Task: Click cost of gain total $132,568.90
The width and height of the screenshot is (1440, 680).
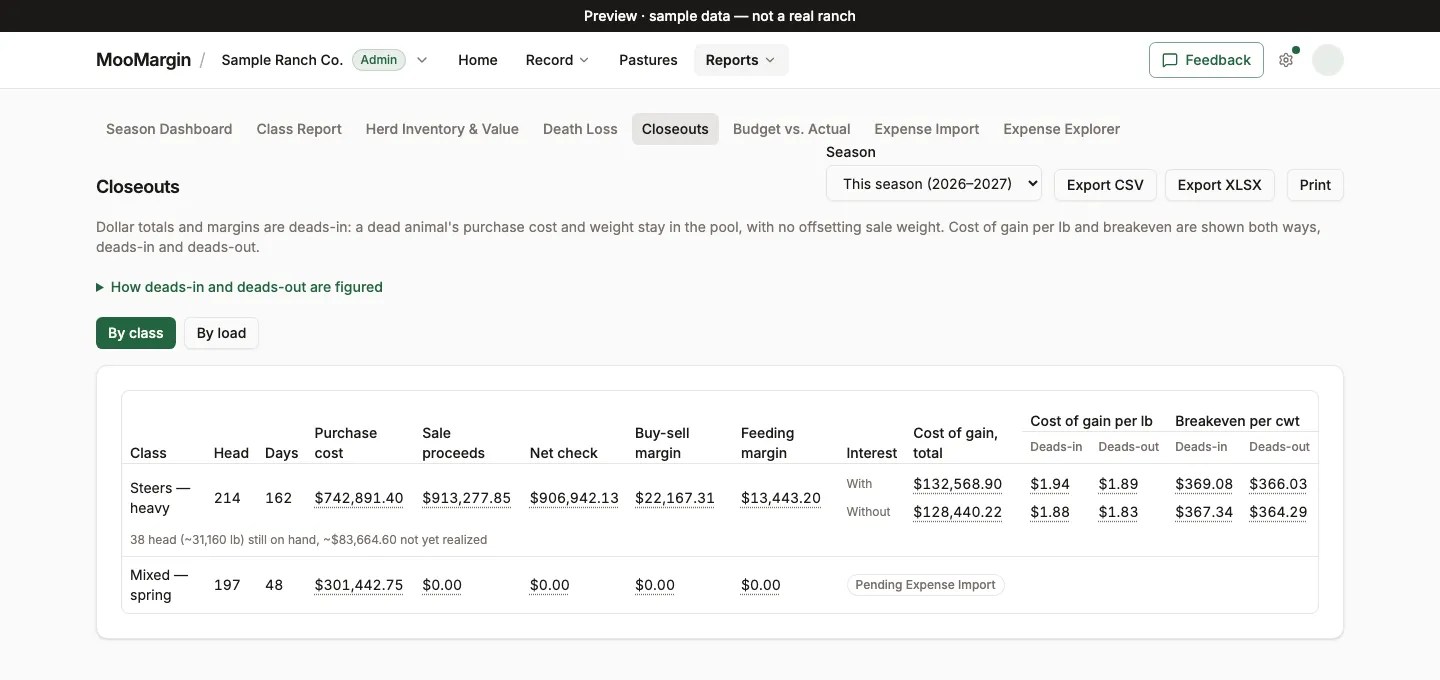Action: point(958,484)
